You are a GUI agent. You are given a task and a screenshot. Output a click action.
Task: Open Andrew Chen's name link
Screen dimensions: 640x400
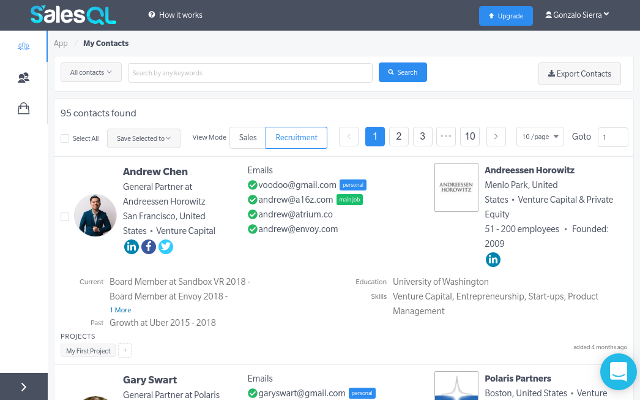(x=155, y=171)
